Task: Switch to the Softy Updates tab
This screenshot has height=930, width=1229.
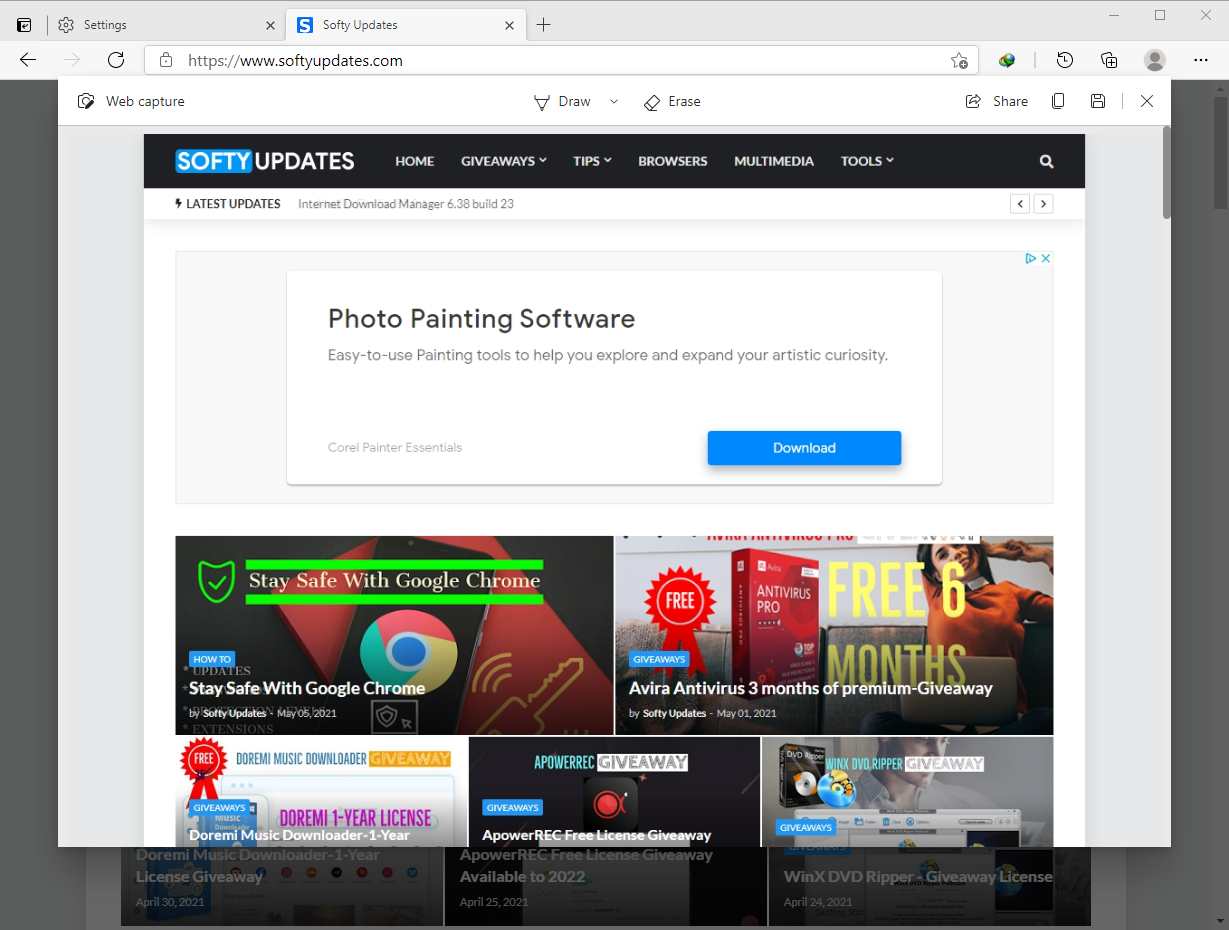Action: [x=405, y=25]
